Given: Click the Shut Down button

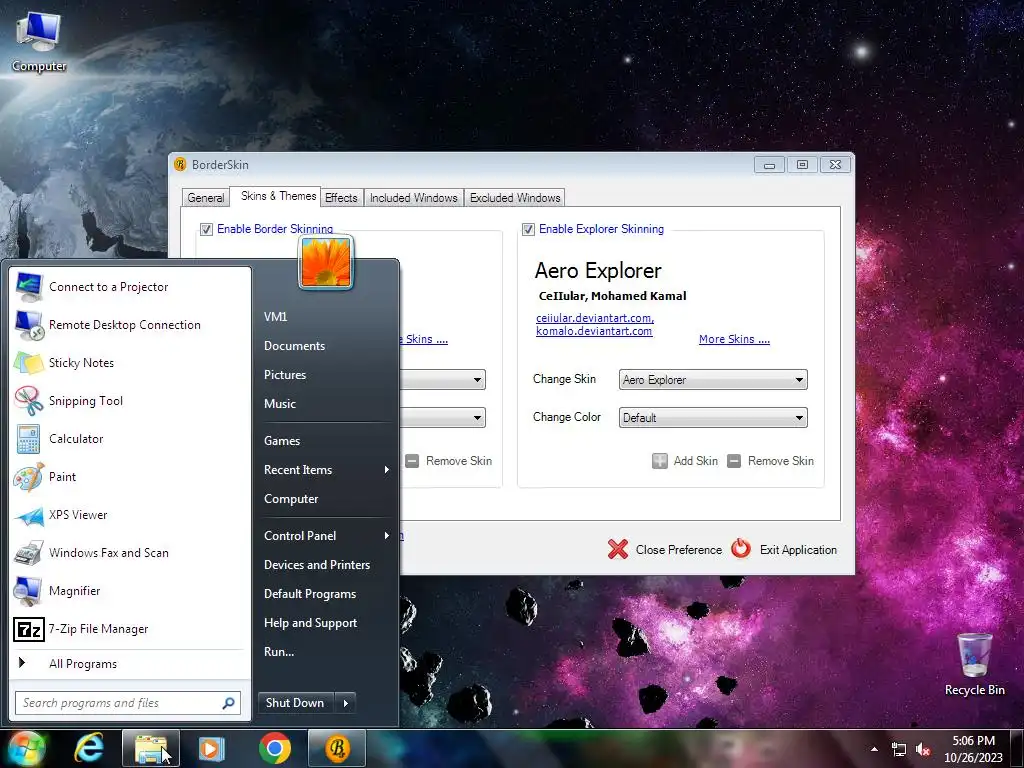Looking at the screenshot, I should (296, 703).
